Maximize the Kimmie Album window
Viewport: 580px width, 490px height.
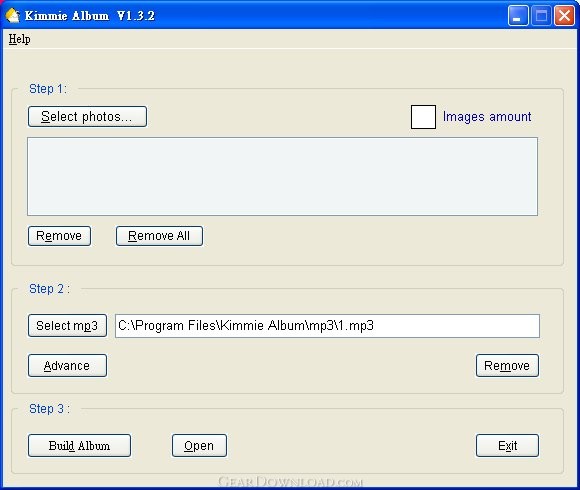click(541, 16)
